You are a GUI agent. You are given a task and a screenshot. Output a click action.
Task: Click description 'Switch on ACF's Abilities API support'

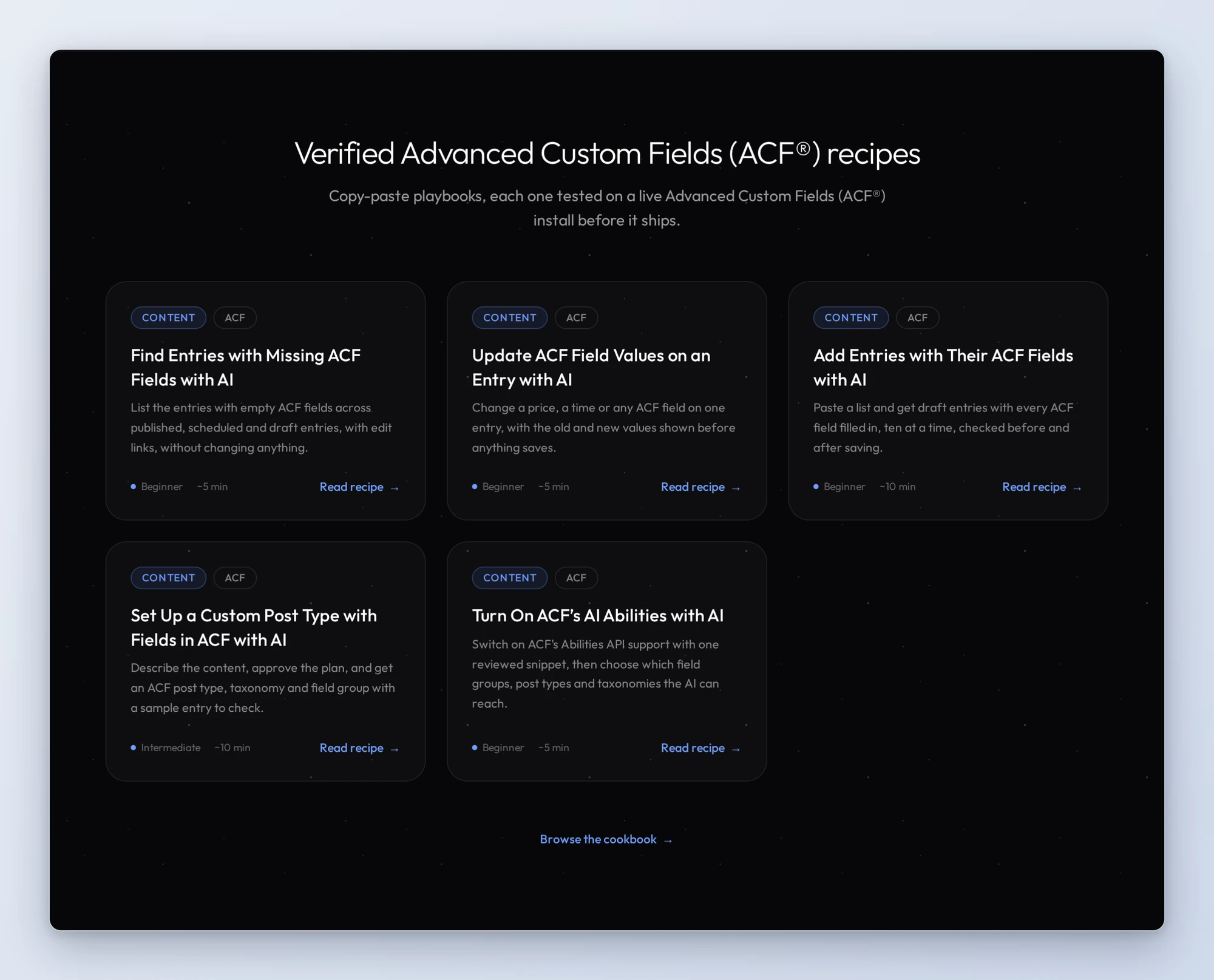coord(595,674)
